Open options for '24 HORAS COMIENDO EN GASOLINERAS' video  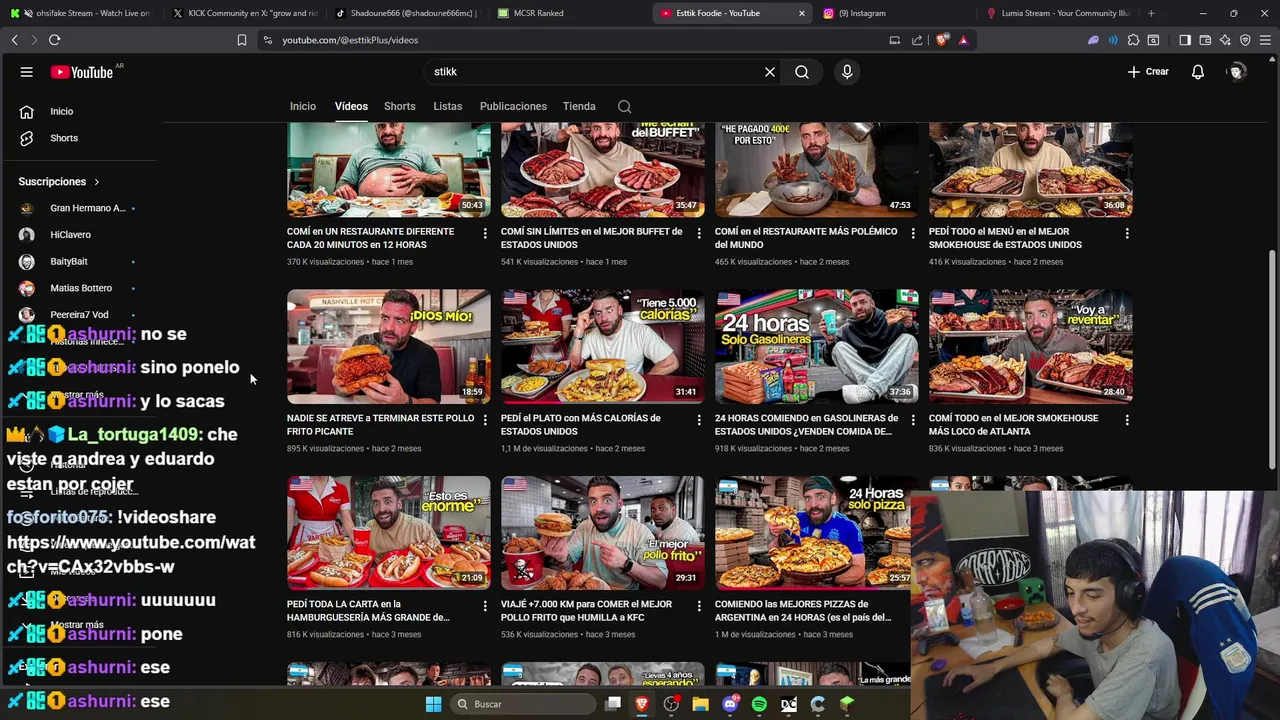[913, 420]
